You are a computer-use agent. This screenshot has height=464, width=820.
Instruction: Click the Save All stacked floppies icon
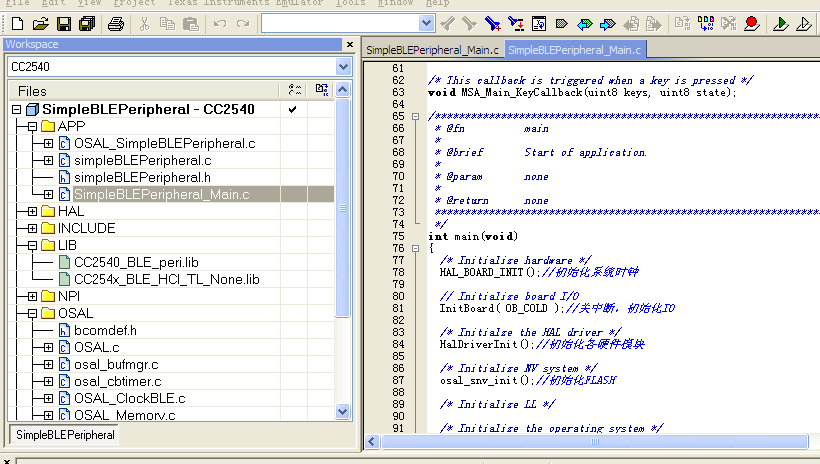(87, 24)
